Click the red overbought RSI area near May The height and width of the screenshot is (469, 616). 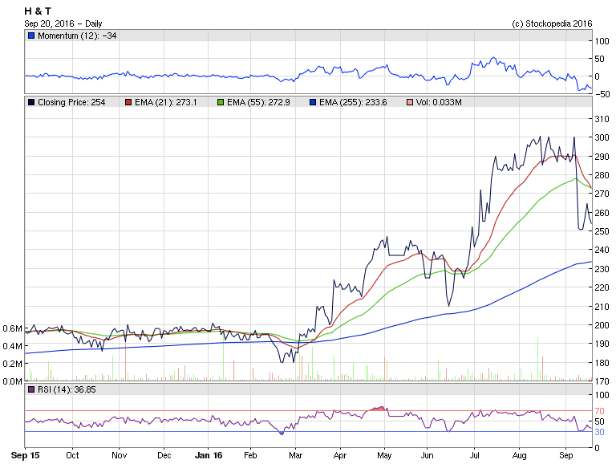click(x=378, y=409)
